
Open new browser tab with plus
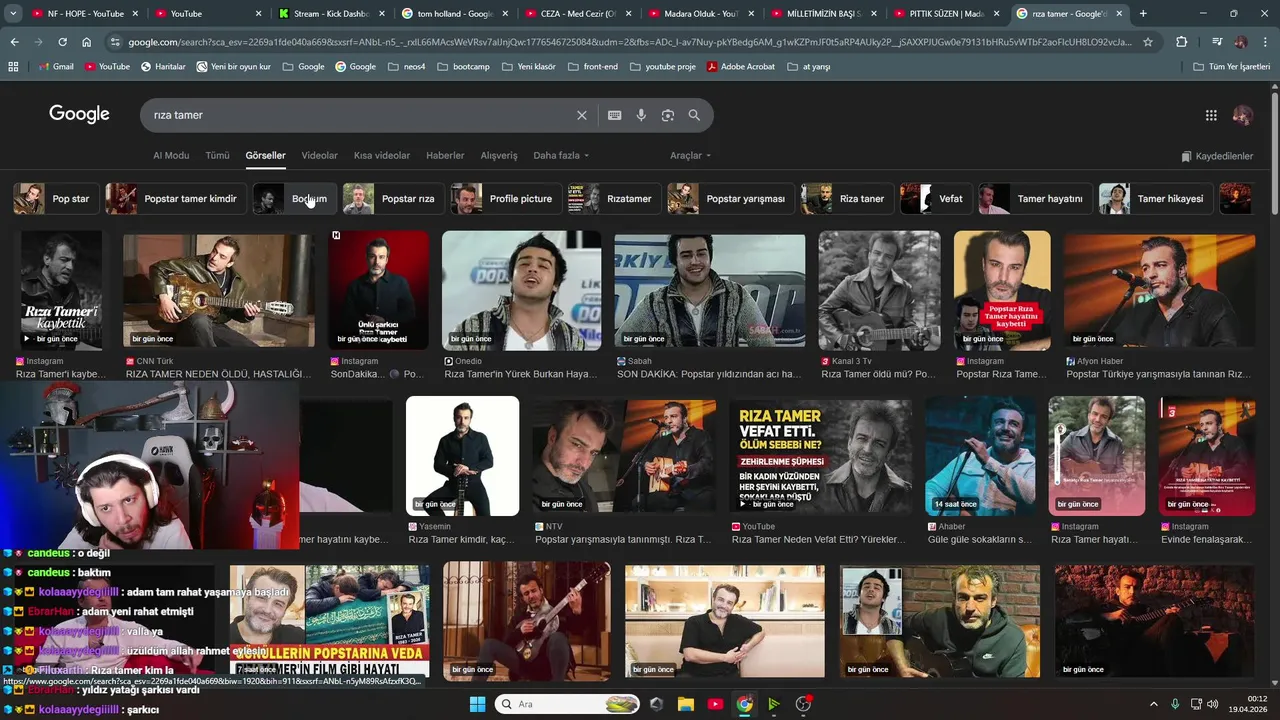[1143, 13]
